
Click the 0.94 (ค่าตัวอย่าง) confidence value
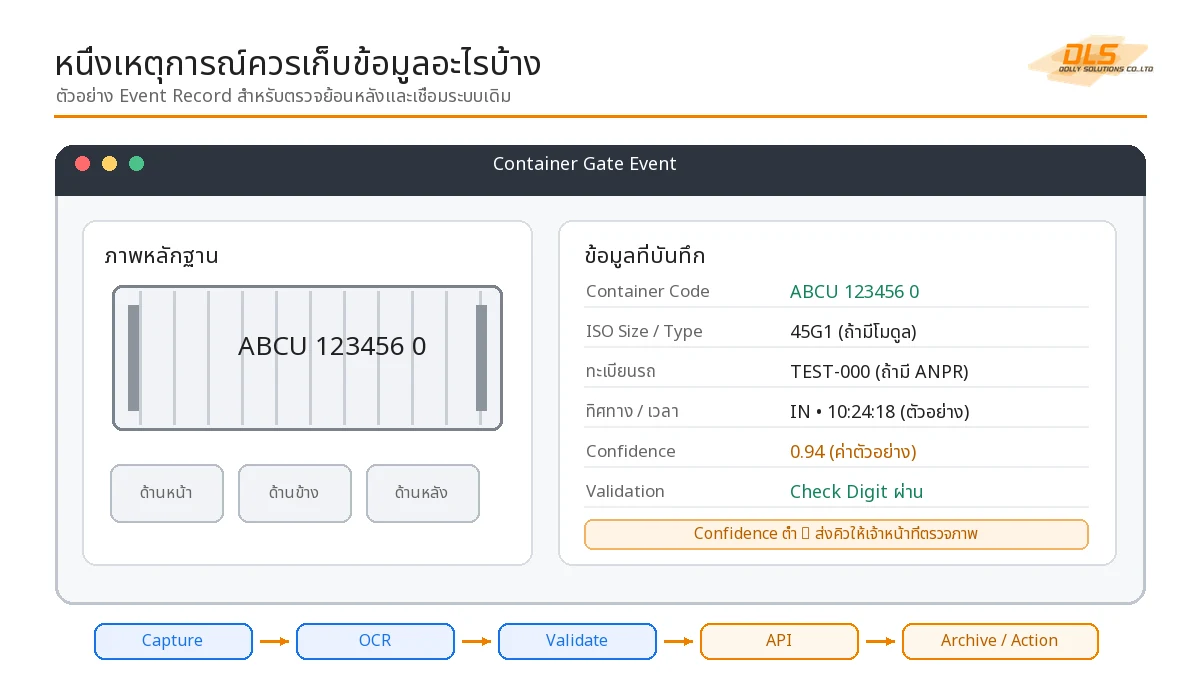pyautogui.click(x=853, y=452)
